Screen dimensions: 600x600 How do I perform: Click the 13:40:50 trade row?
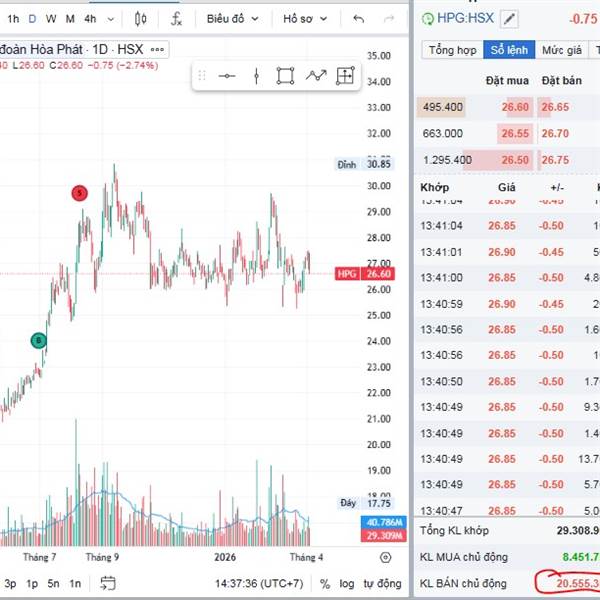click(x=507, y=382)
